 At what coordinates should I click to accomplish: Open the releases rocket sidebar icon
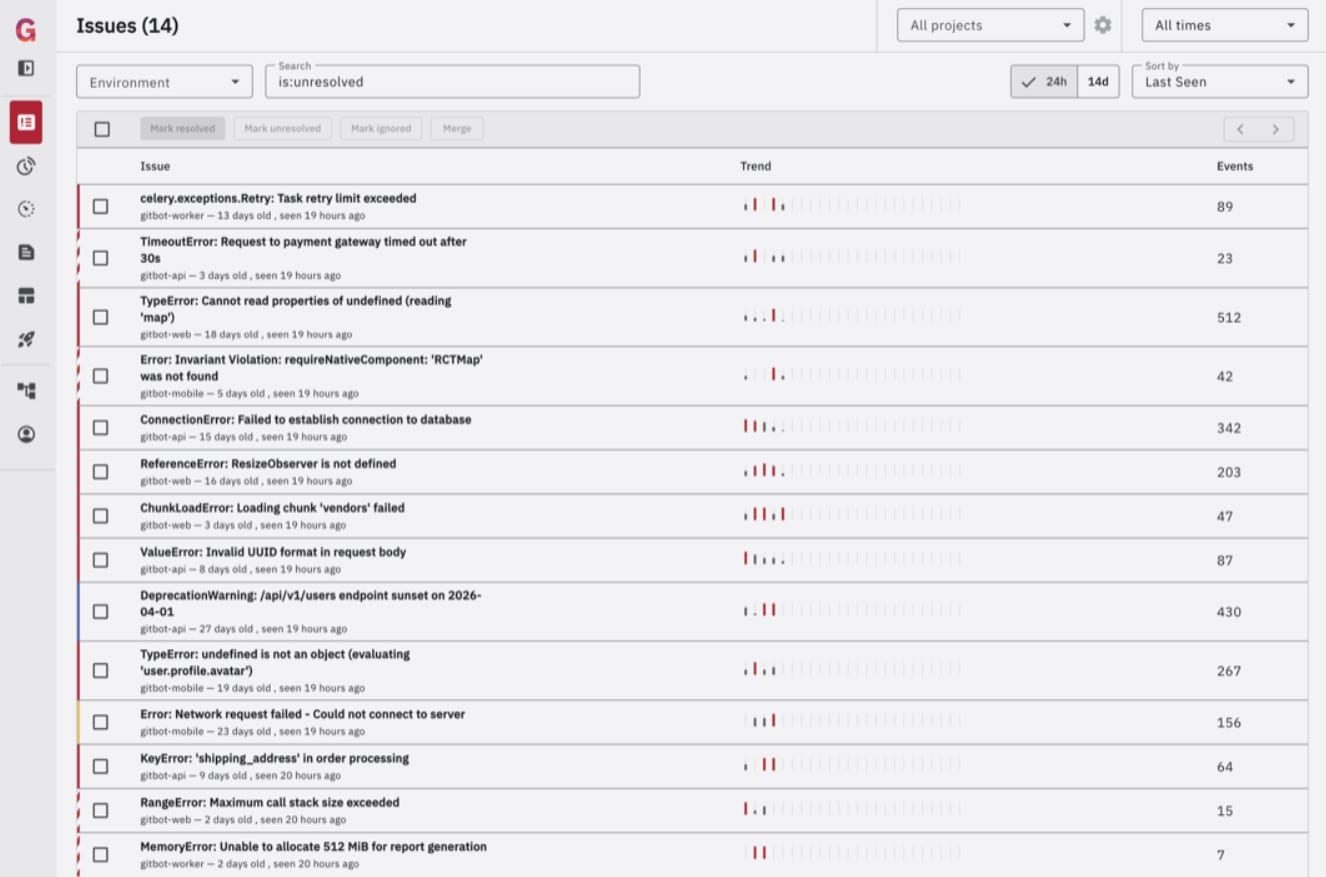pyautogui.click(x=26, y=340)
